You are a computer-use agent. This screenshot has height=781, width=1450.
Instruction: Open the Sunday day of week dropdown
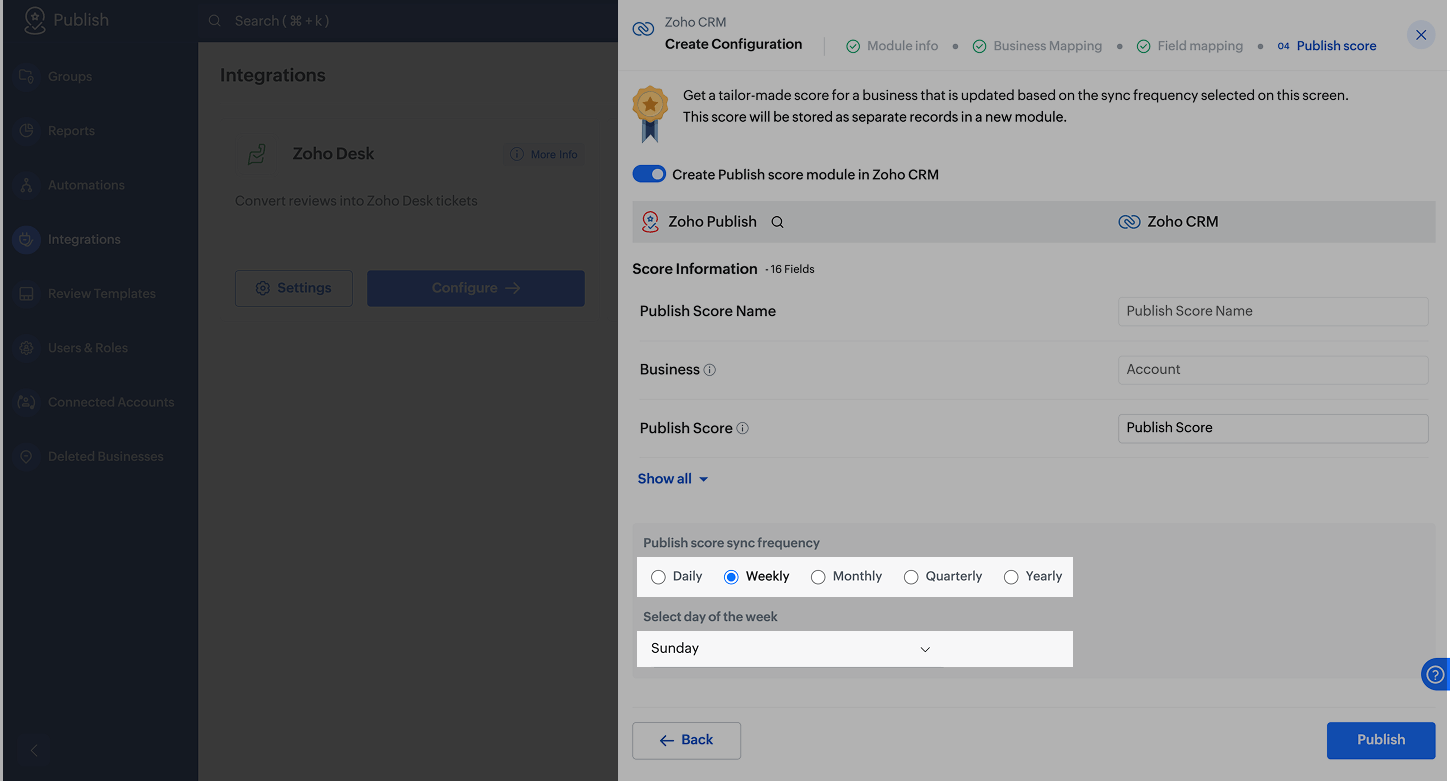790,649
